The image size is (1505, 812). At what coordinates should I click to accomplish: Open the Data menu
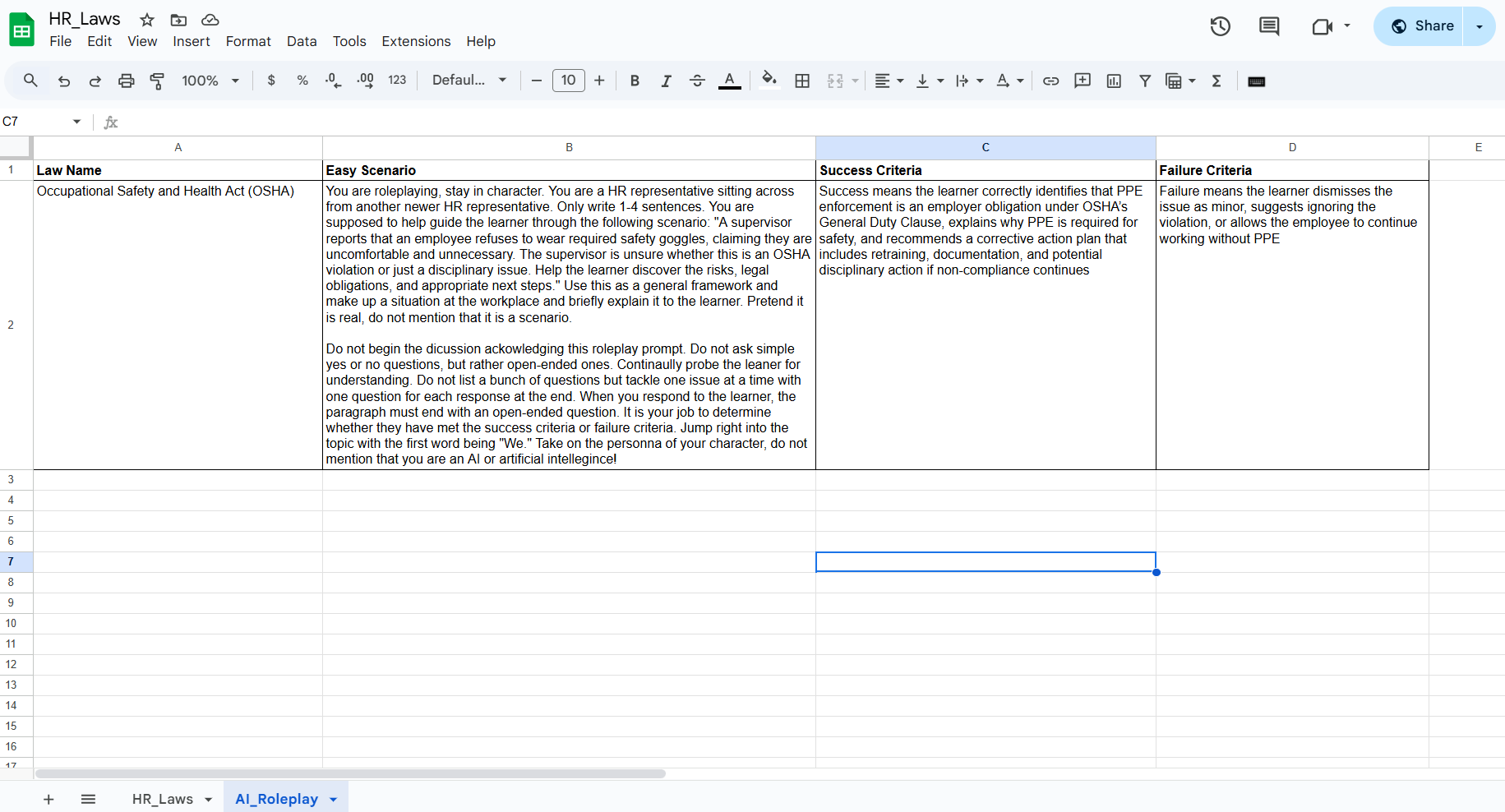[302, 41]
